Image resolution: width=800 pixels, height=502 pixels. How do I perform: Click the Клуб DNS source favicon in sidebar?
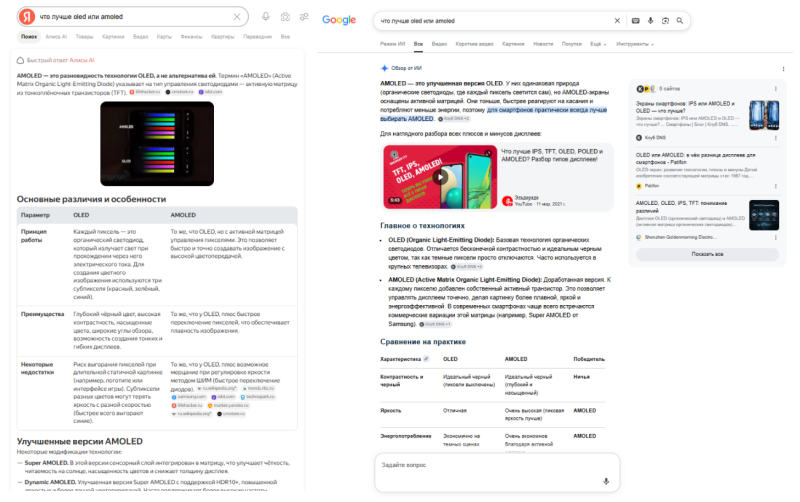tap(639, 138)
